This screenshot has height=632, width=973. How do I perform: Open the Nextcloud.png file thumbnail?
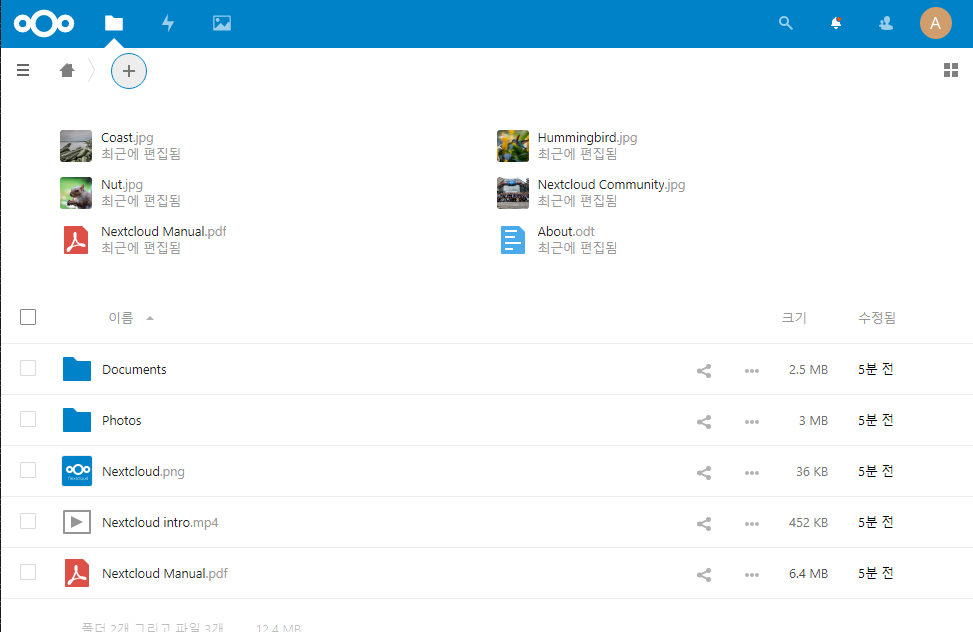point(77,471)
